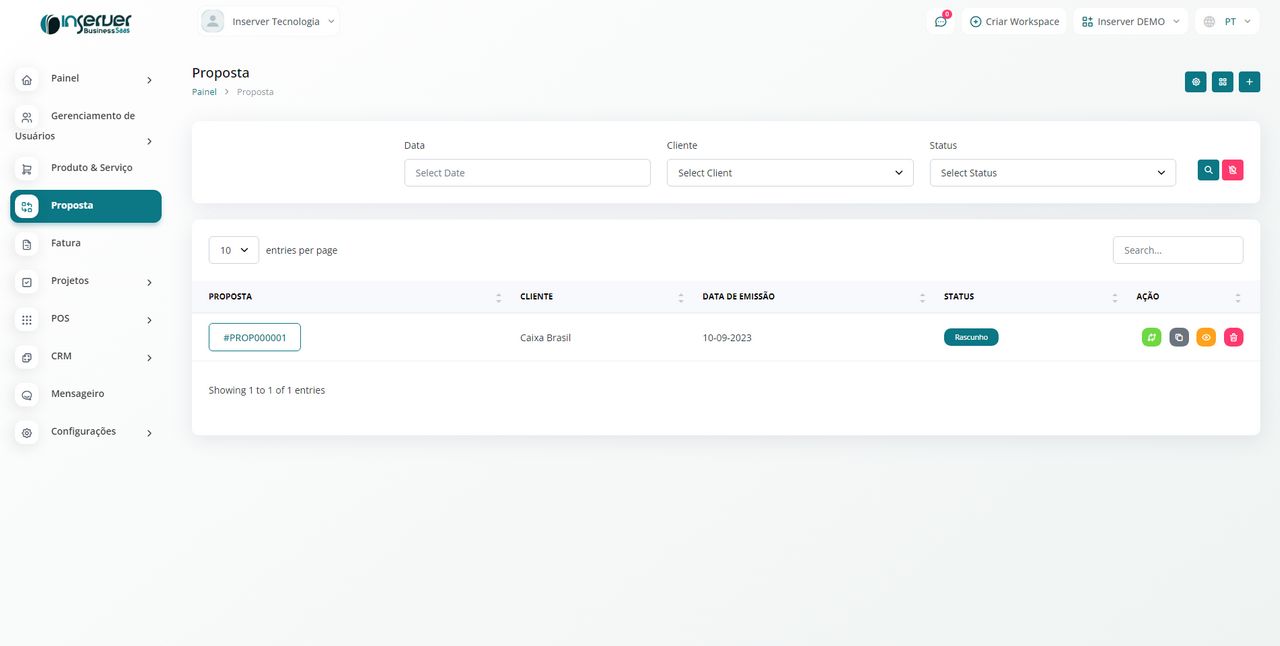This screenshot has height=646, width=1280.
Task: Open the Select Client dropdown
Action: tap(790, 173)
